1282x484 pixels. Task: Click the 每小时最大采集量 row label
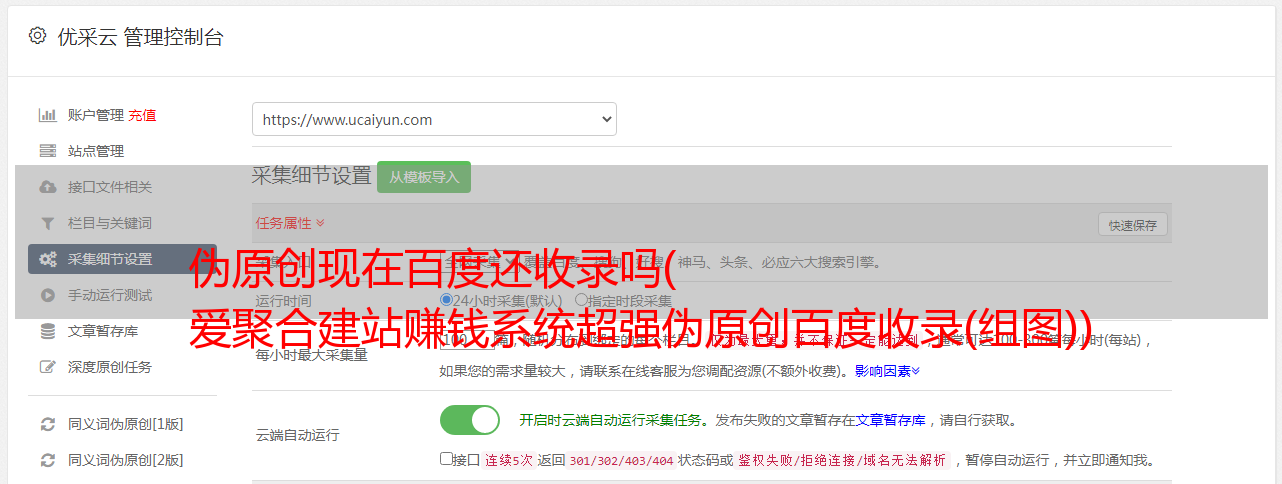[x=312, y=354]
